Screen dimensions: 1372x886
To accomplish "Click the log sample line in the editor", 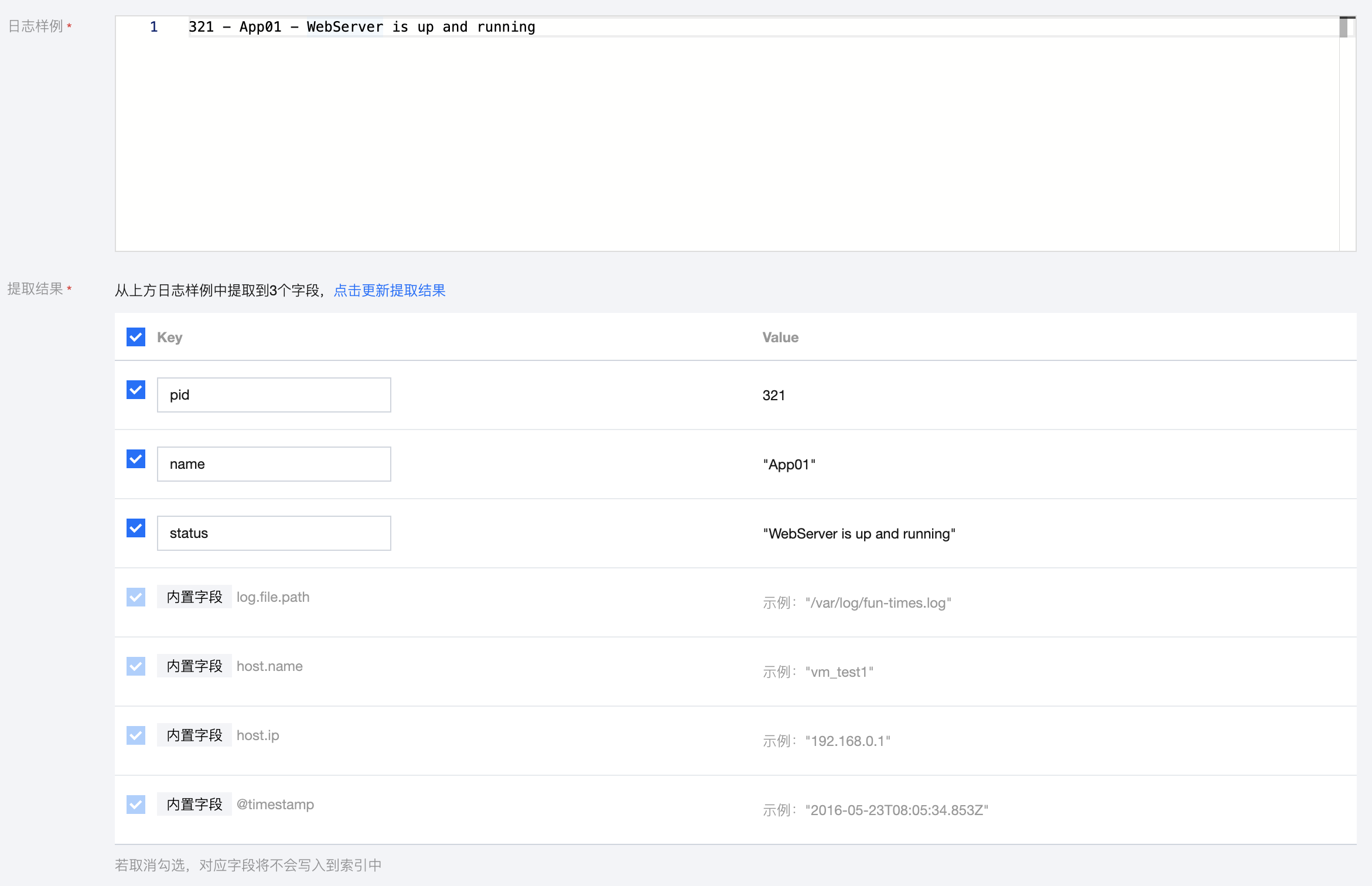I will [x=361, y=27].
